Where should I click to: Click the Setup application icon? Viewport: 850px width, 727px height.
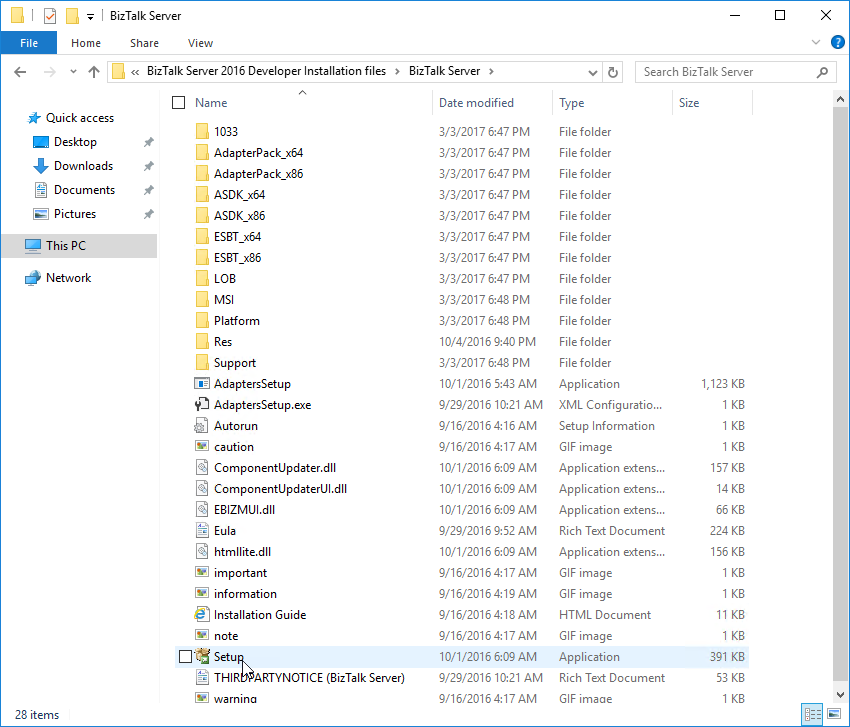(x=202, y=657)
